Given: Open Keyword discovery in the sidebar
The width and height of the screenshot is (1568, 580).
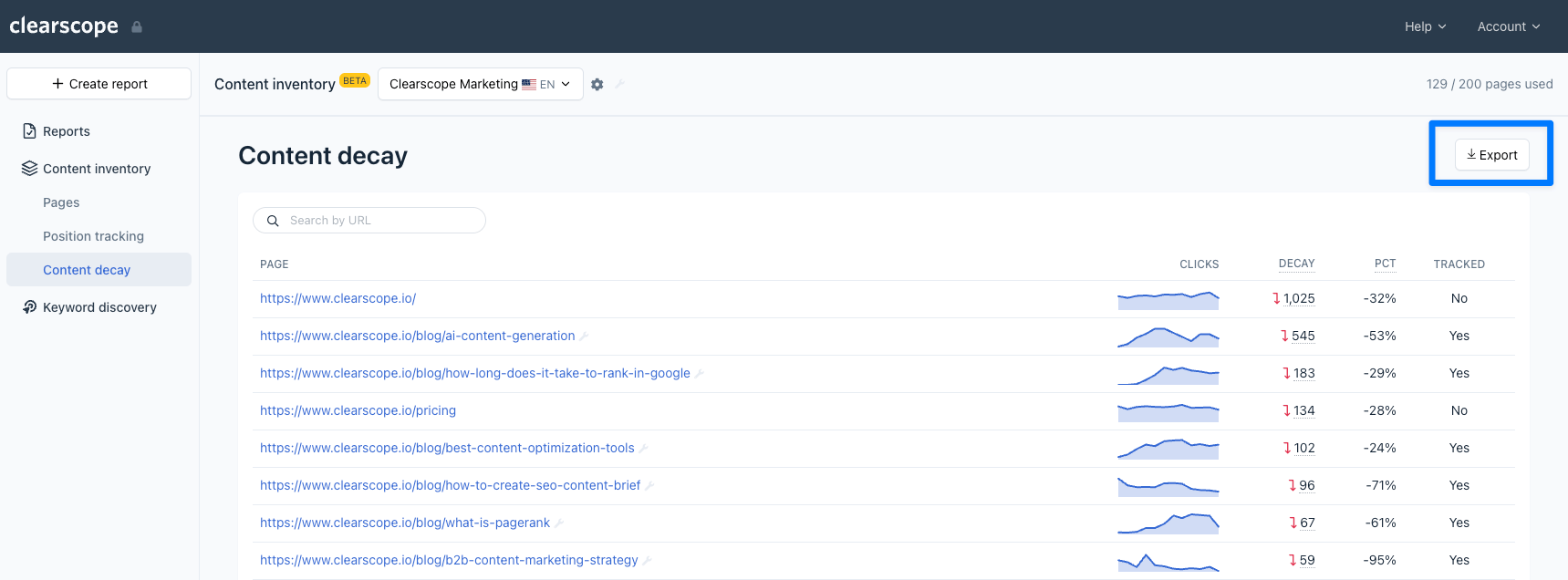Looking at the screenshot, I should pyautogui.click(x=99, y=307).
